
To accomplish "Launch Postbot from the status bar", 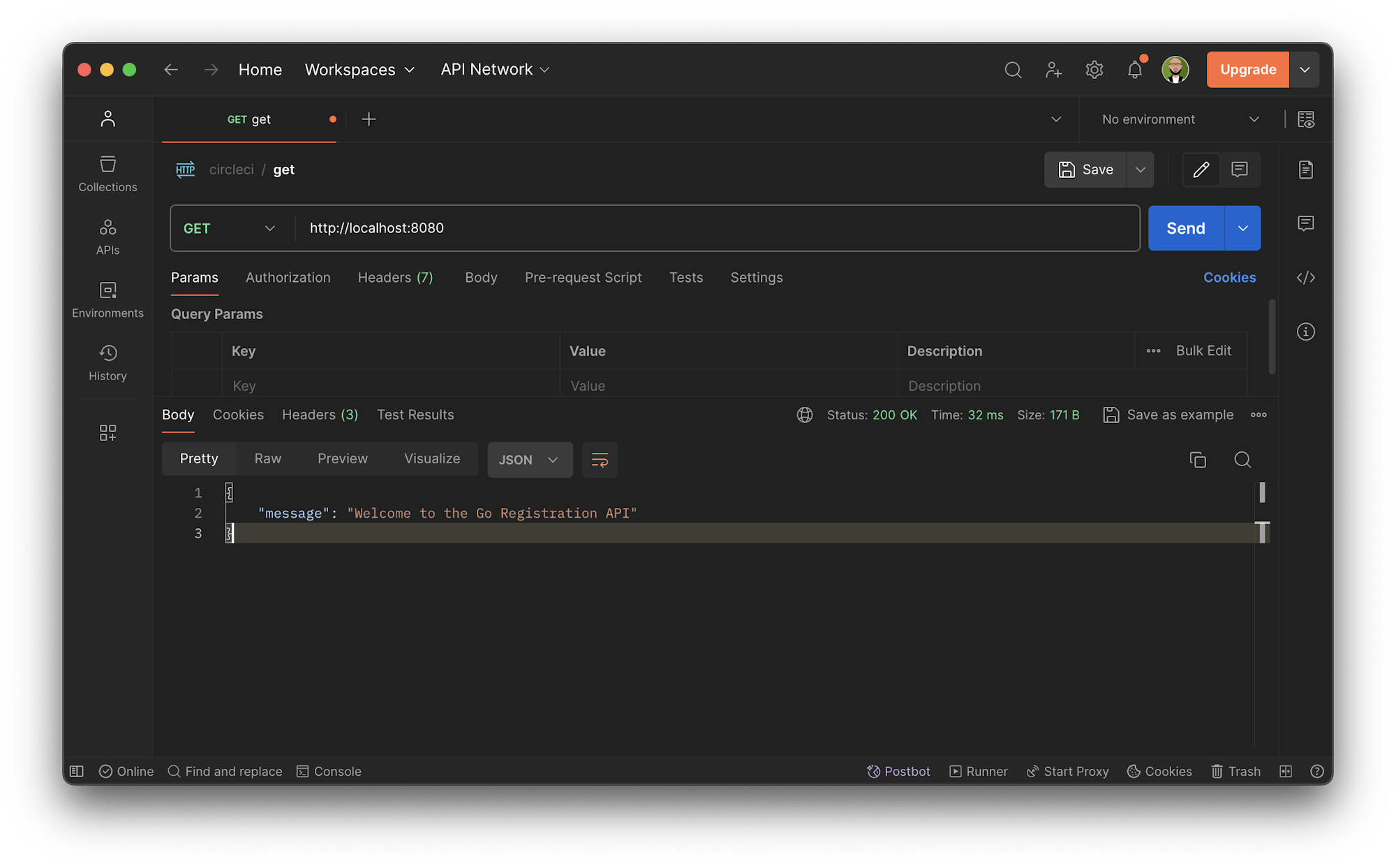I will [899, 771].
